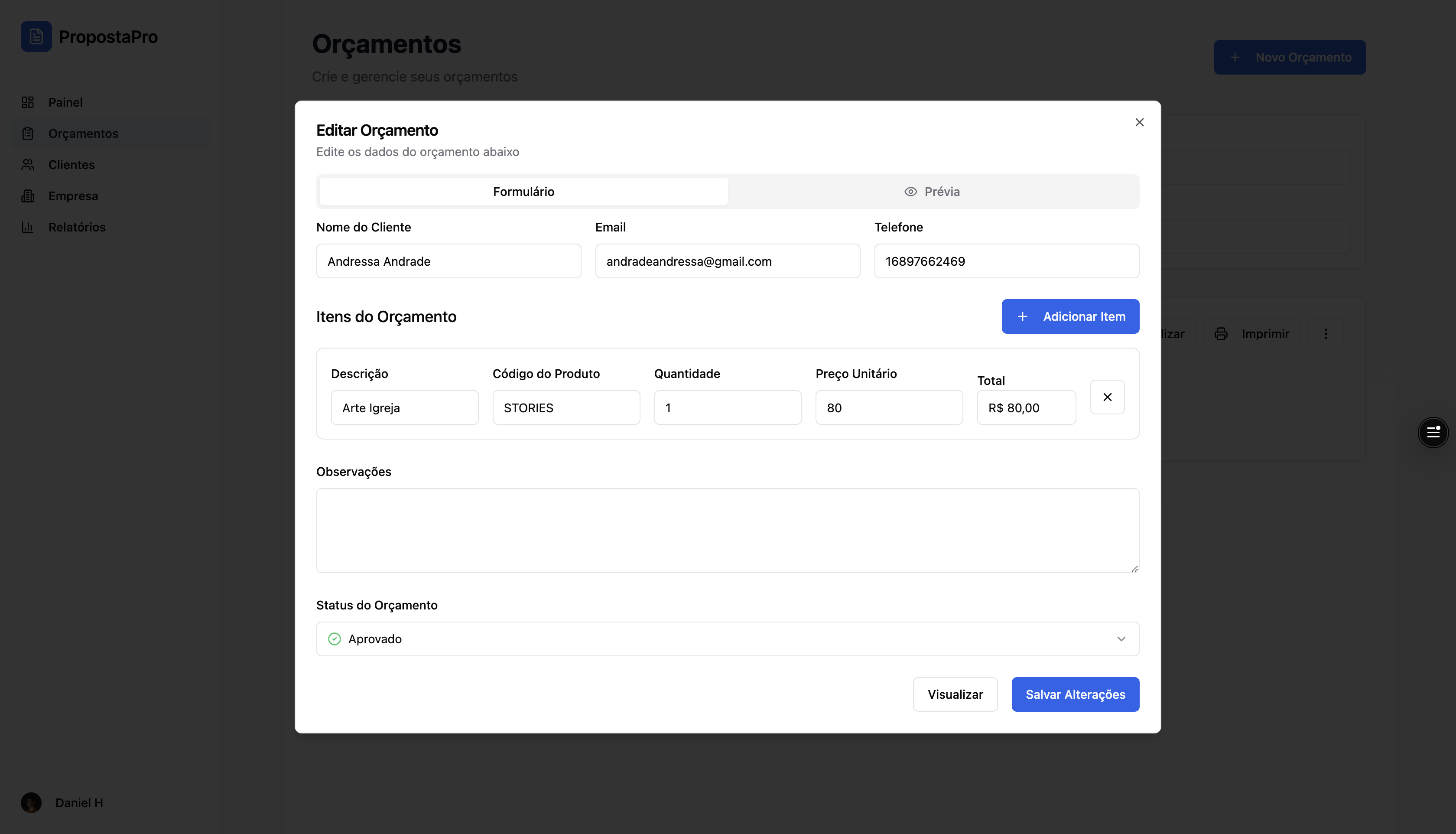Click the Editar Orçamento dialog title
Screen dimensions: 1456x834
(377, 130)
